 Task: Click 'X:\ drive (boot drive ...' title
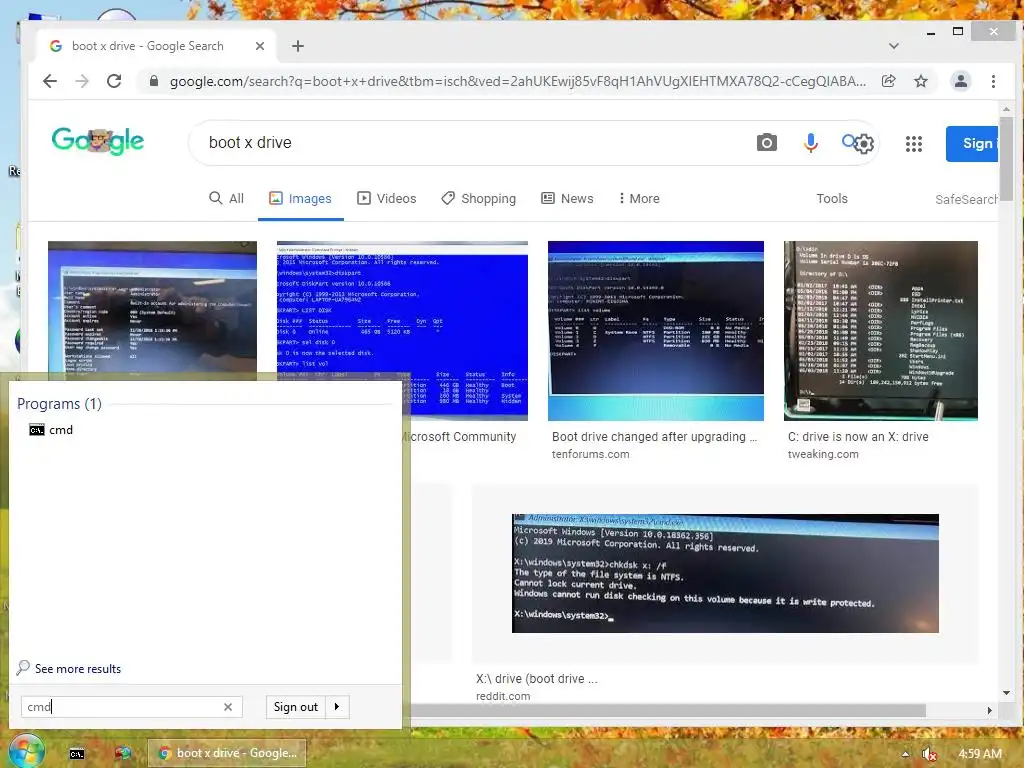coord(537,679)
